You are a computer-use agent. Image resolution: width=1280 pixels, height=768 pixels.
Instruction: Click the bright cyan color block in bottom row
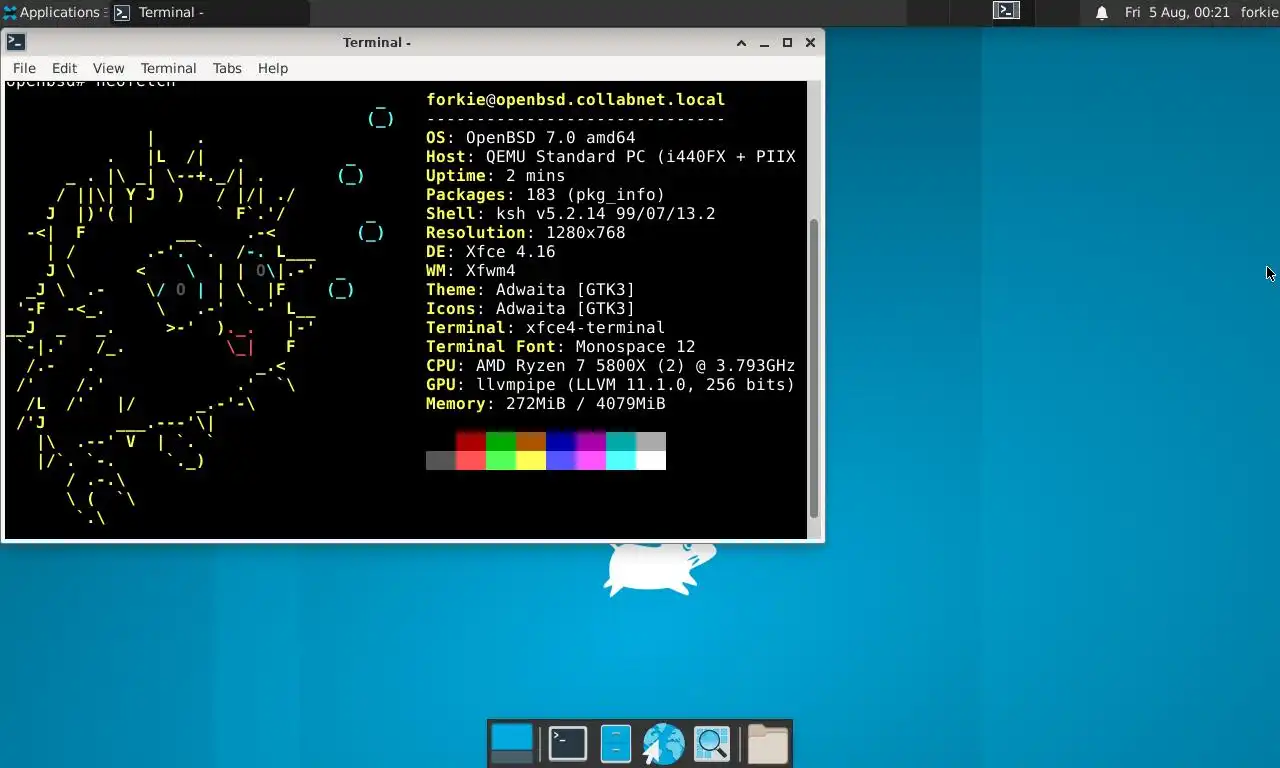point(621,460)
